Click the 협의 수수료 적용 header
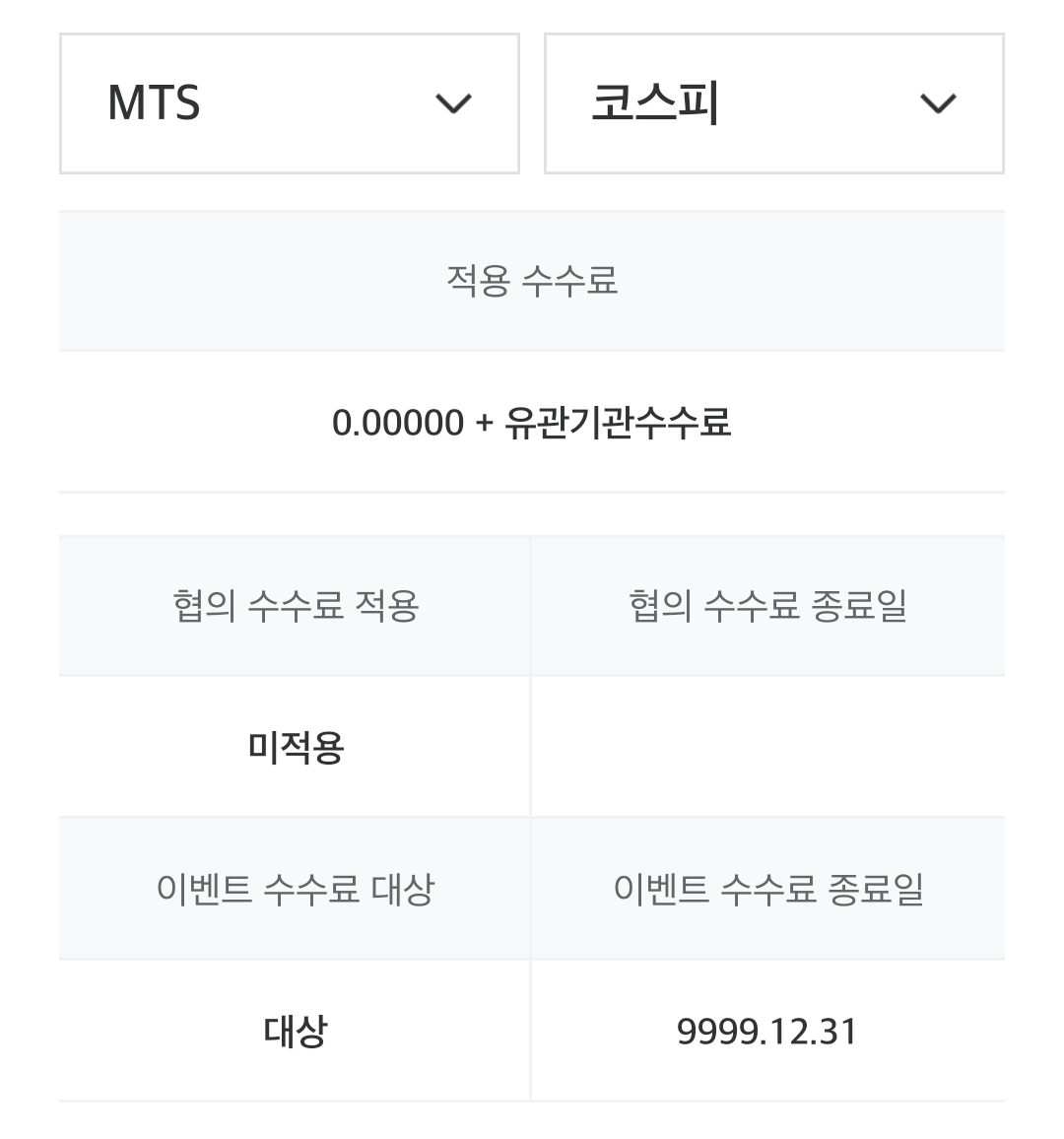 (295, 605)
